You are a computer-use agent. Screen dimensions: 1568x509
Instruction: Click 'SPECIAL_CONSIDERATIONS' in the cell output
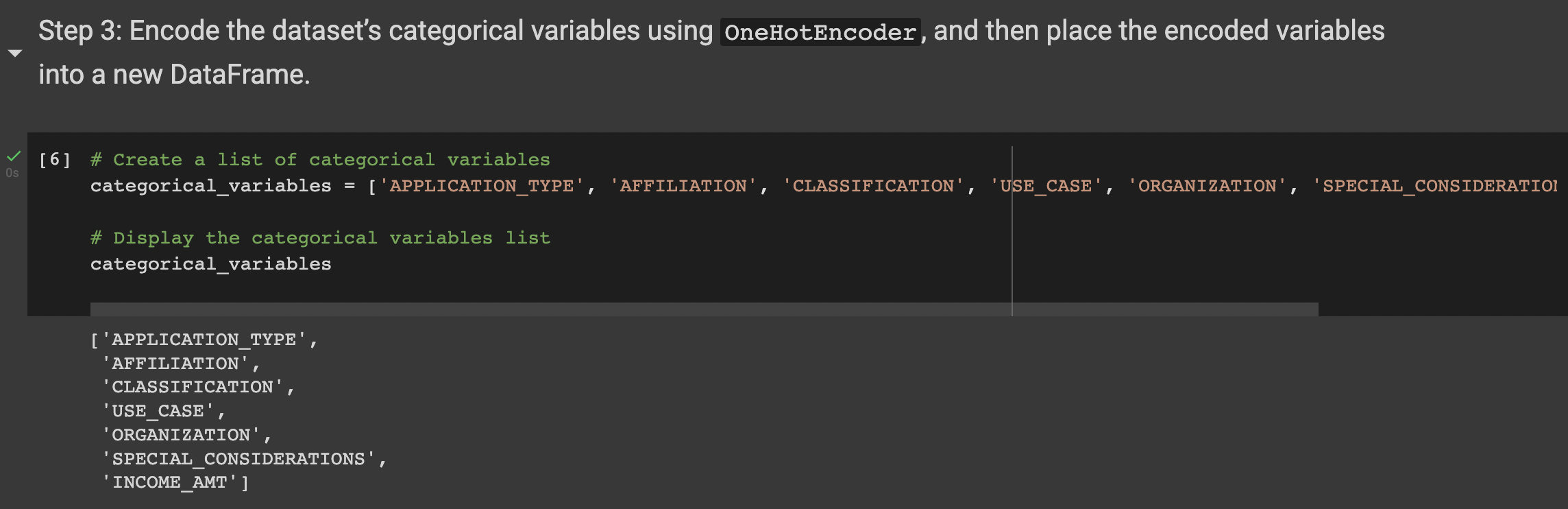click(x=238, y=459)
